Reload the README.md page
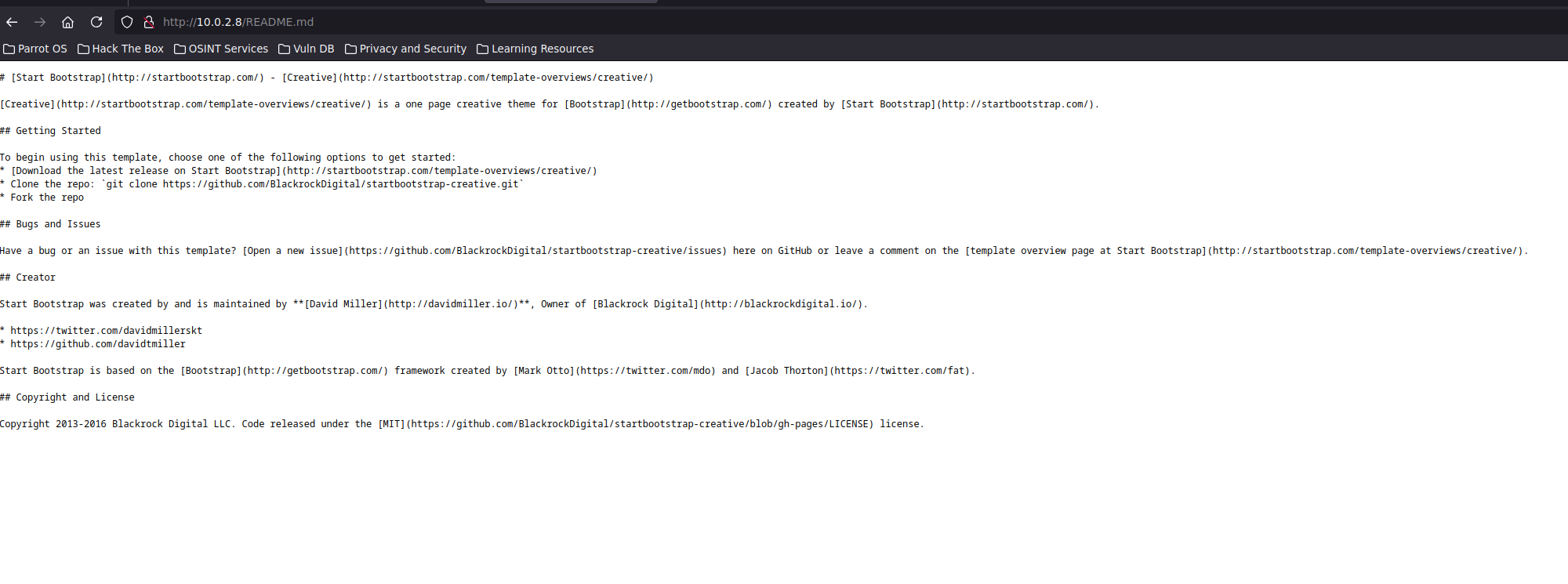1568x584 pixels. 96,22
